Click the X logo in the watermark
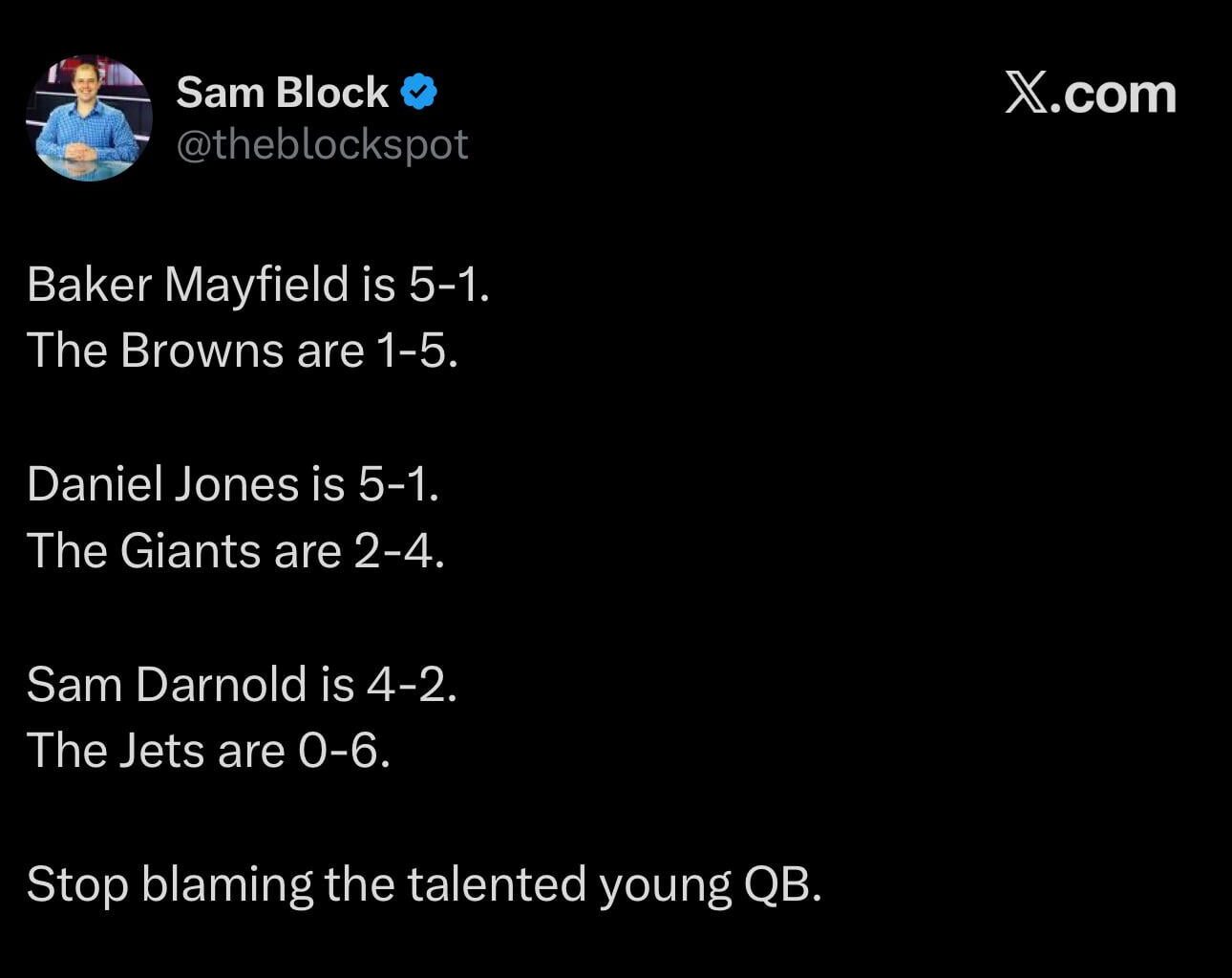Viewport: 1232px width, 978px height. pyautogui.click(x=1026, y=94)
